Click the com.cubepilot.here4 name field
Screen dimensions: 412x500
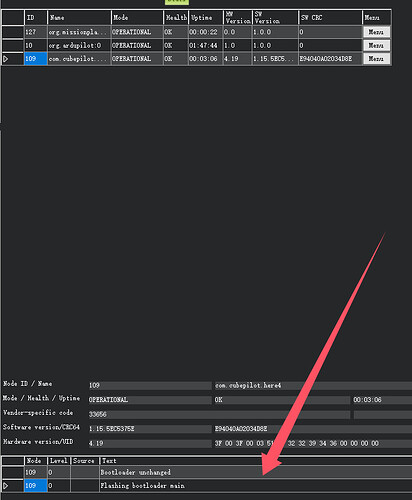point(313,385)
